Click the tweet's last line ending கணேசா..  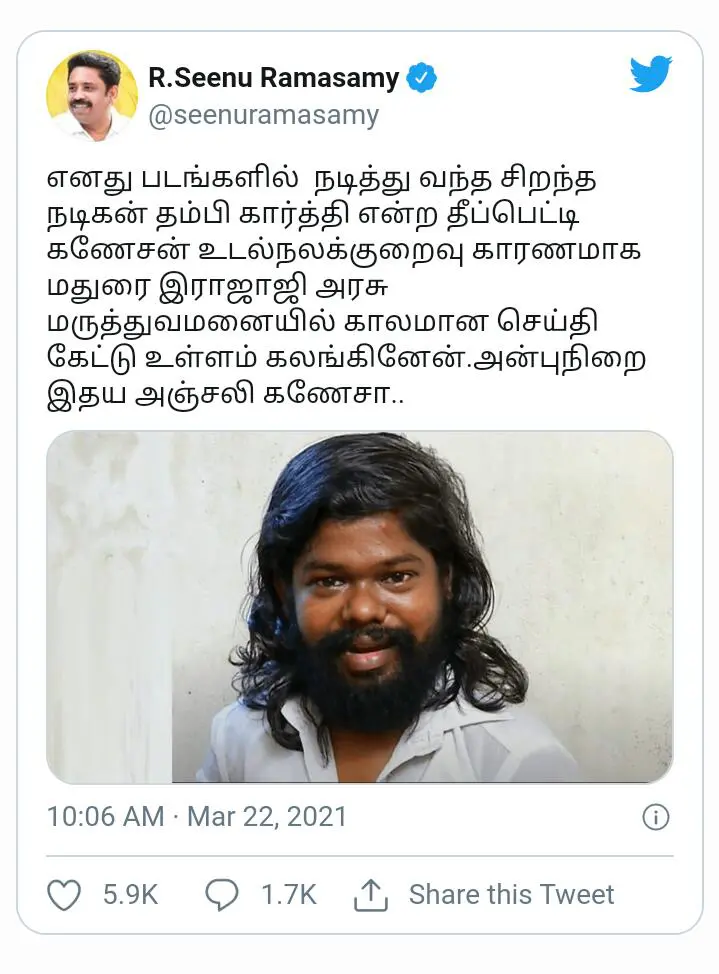pos(226,396)
